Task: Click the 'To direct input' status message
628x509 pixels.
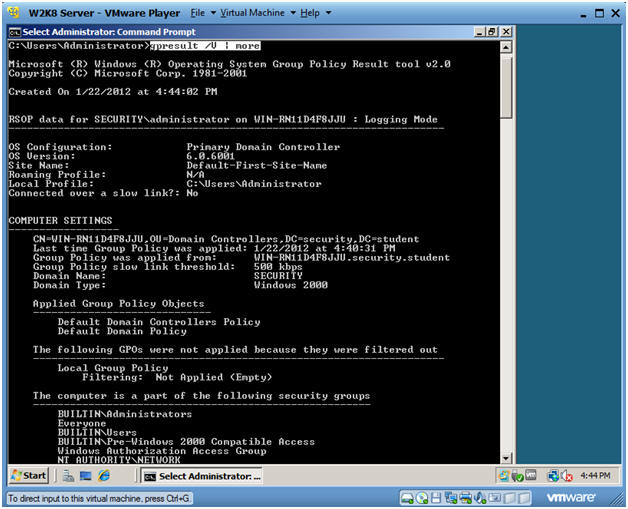Action: click(x=99, y=499)
